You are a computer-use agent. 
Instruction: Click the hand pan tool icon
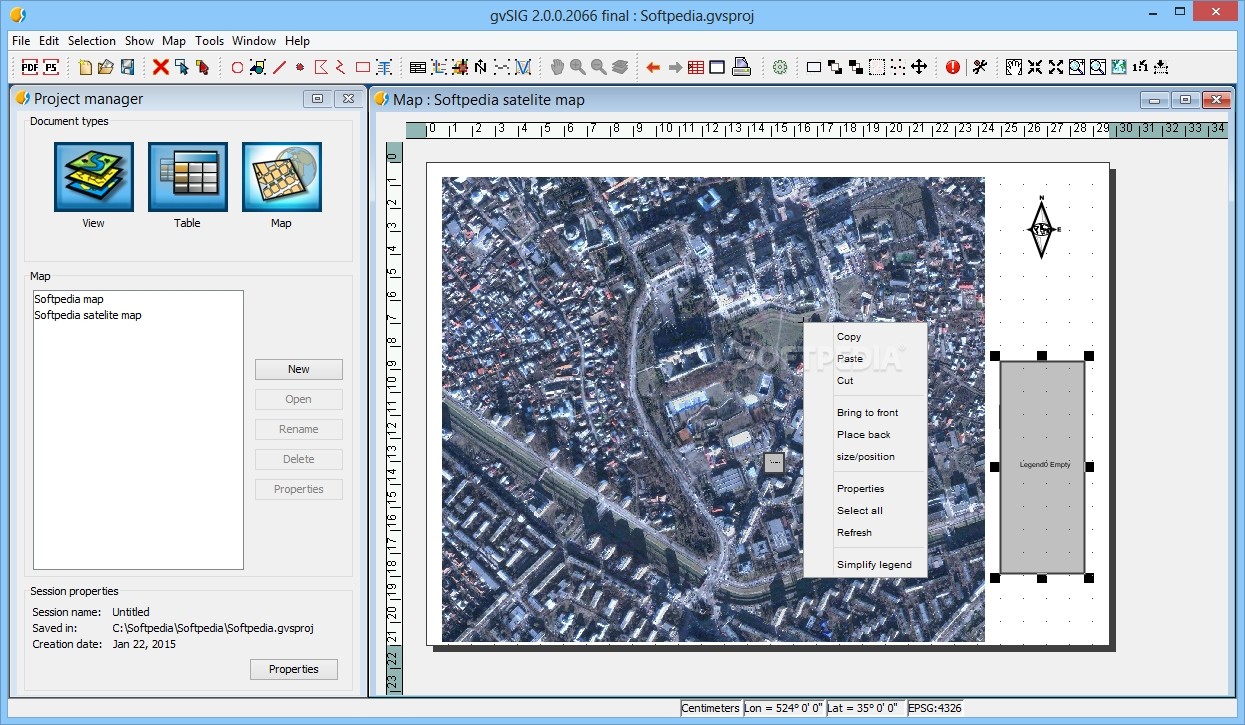coord(557,67)
